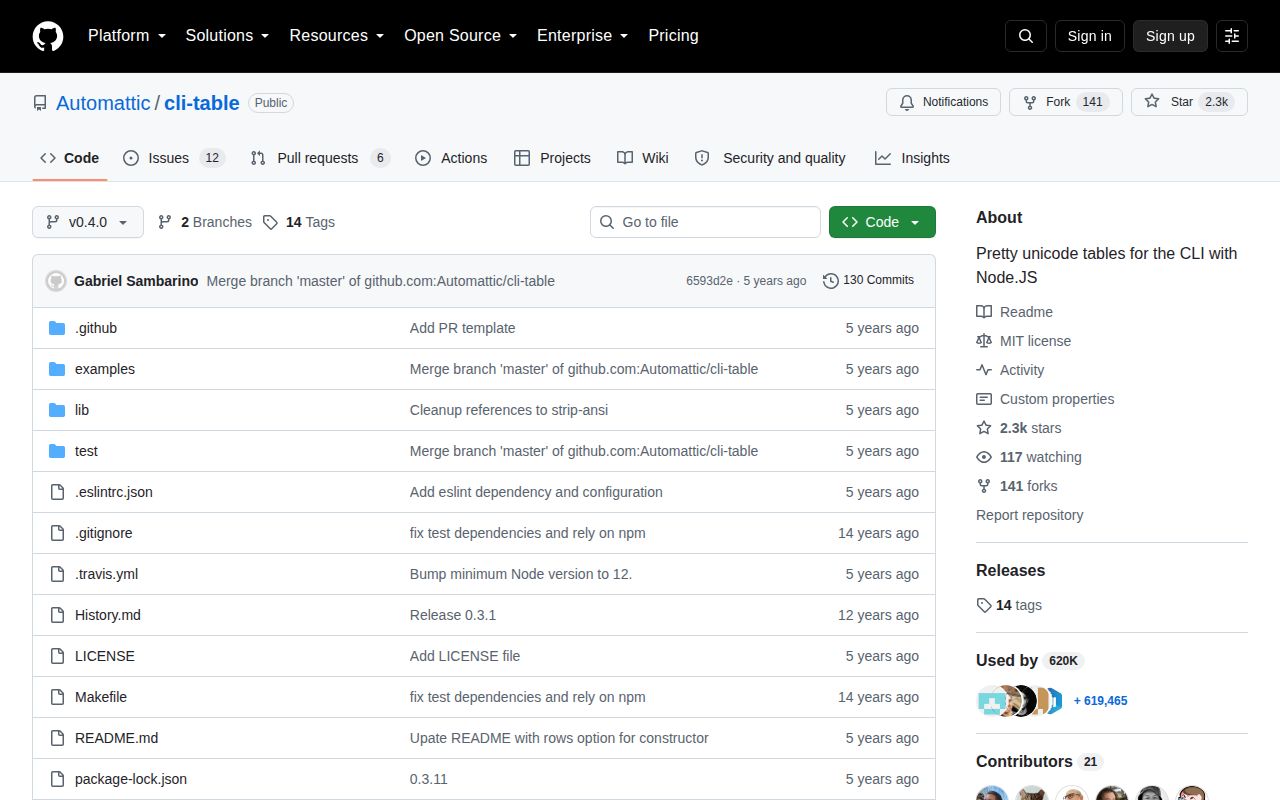Click the file icon beside package-lock.json
1280x800 pixels.
click(57, 779)
